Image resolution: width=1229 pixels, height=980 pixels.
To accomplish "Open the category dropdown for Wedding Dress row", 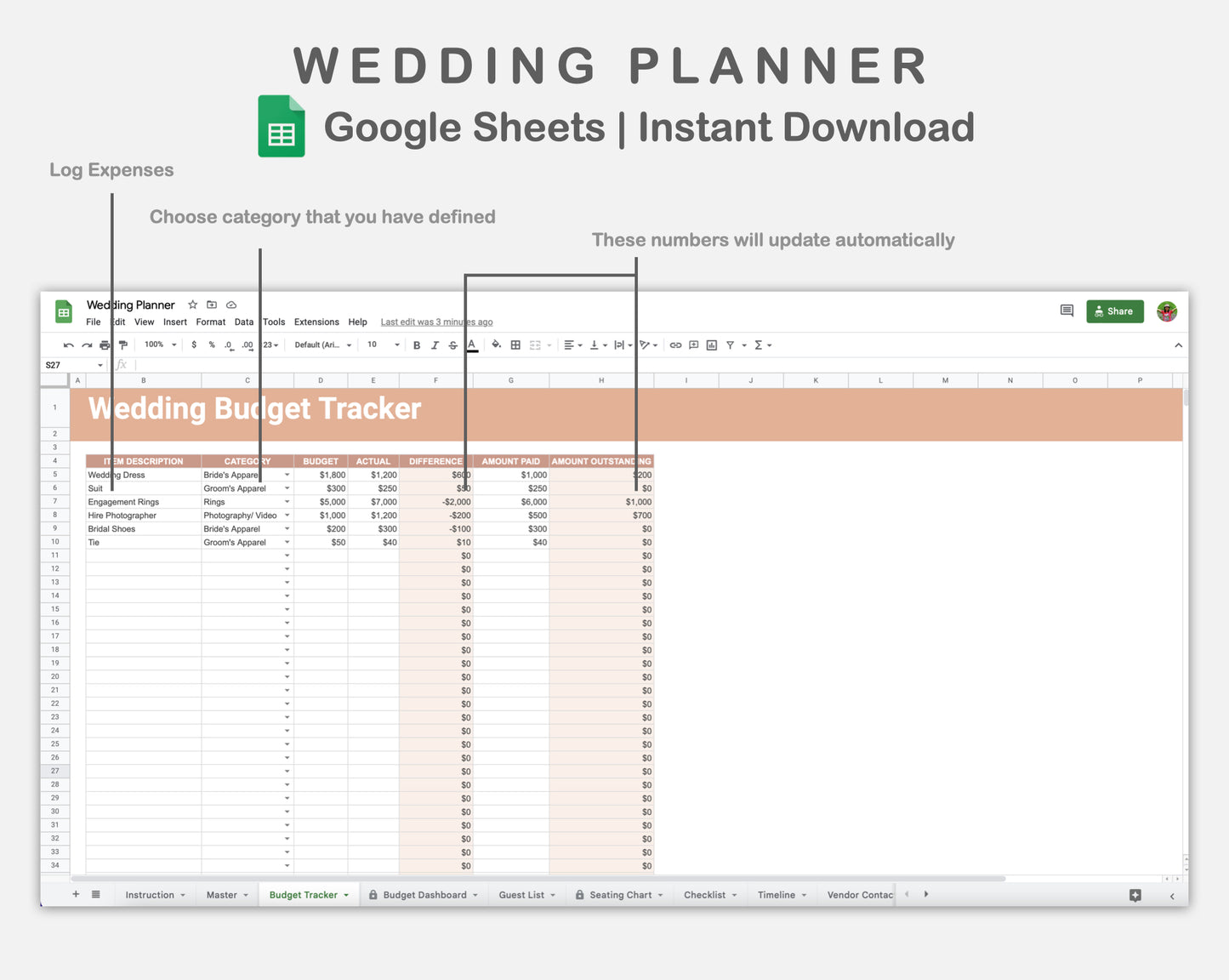I will point(287,475).
